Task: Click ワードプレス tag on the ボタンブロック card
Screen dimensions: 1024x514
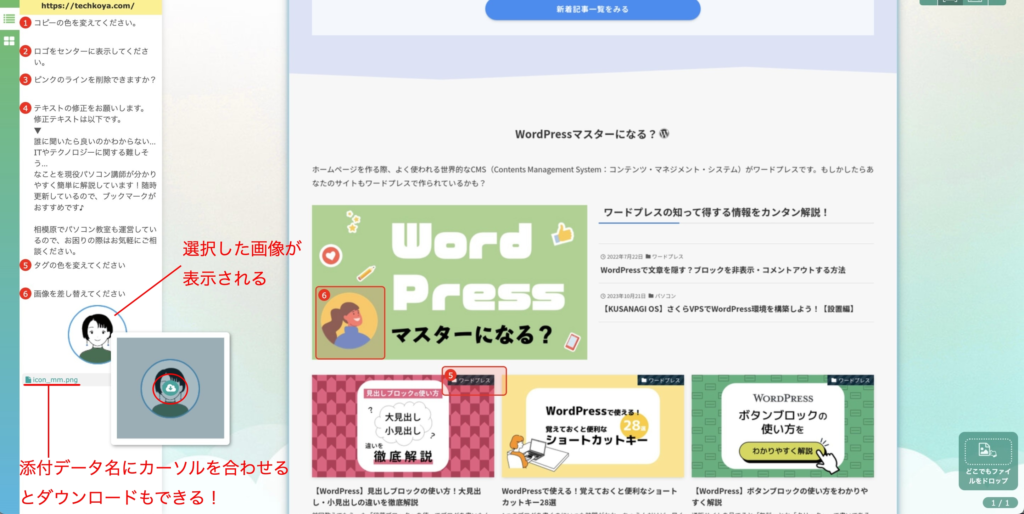Action: pyautogui.click(x=850, y=380)
